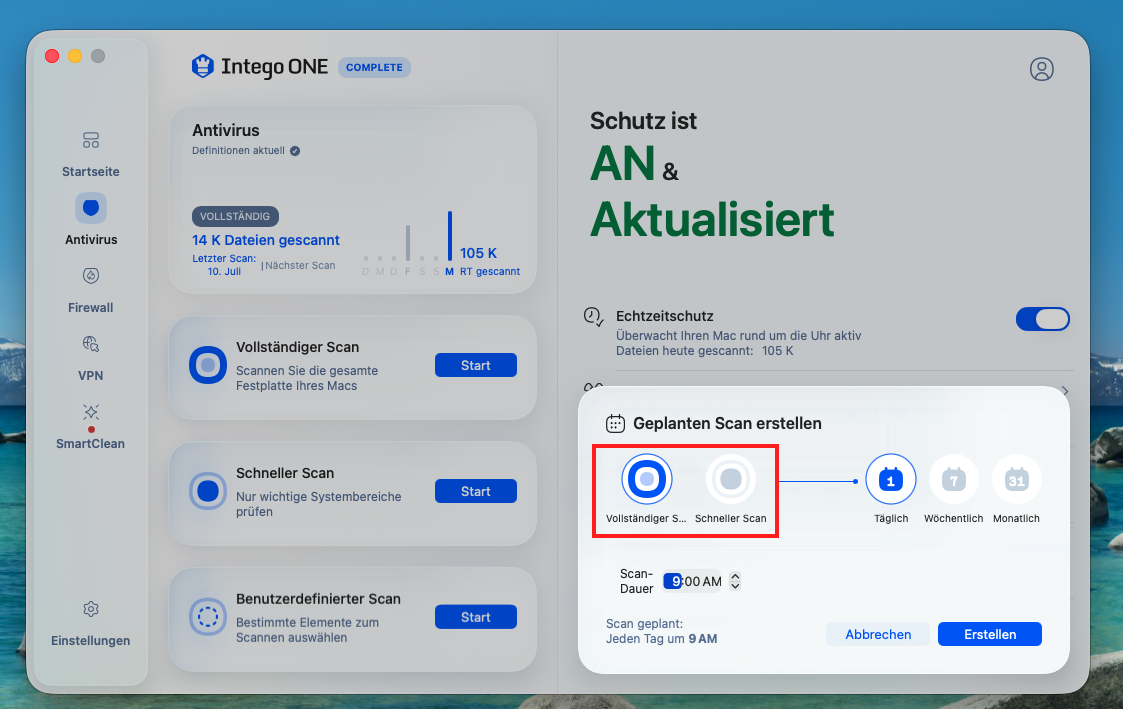Click Abbrechen in schedule dialog
Image resolution: width=1123 pixels, height=709 pixels.
[x=878, y=634]
